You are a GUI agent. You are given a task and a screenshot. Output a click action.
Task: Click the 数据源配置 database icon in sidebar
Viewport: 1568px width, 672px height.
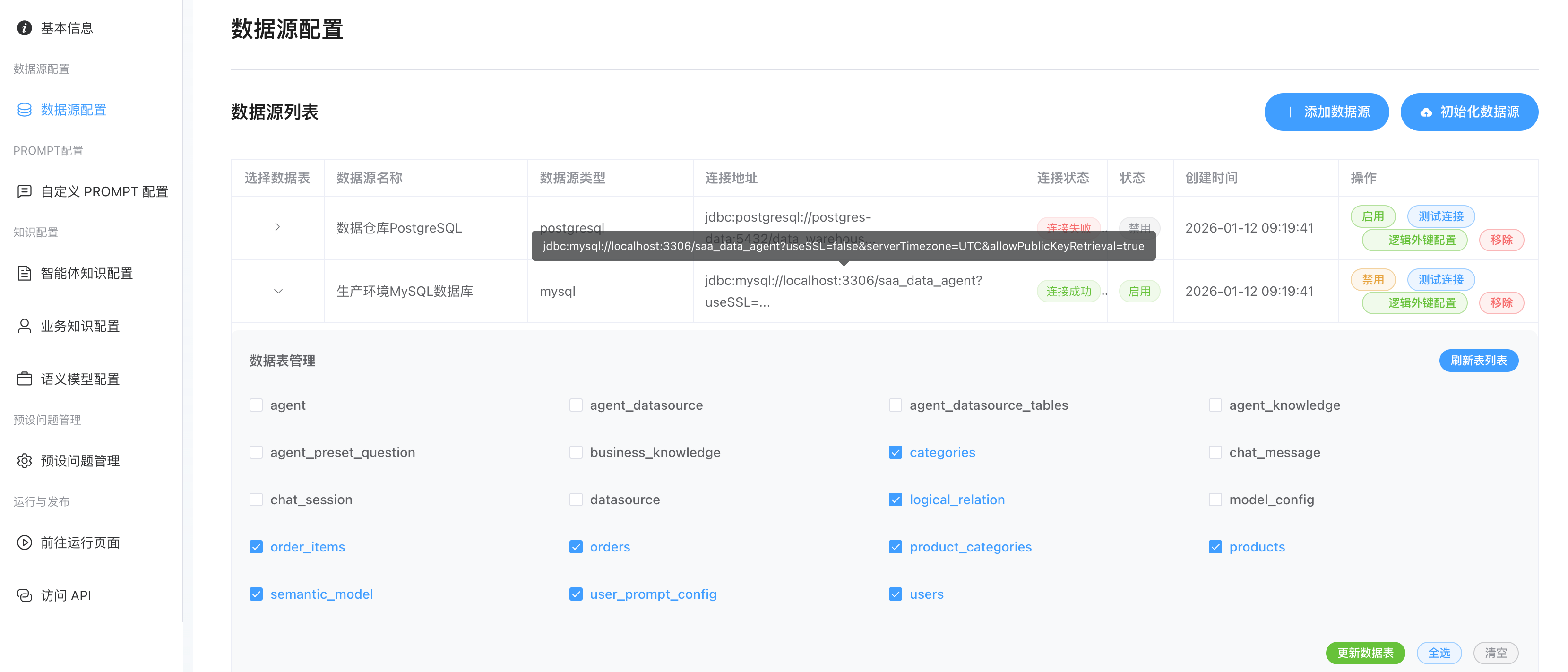pyautogui.click(x=25, y=110)
